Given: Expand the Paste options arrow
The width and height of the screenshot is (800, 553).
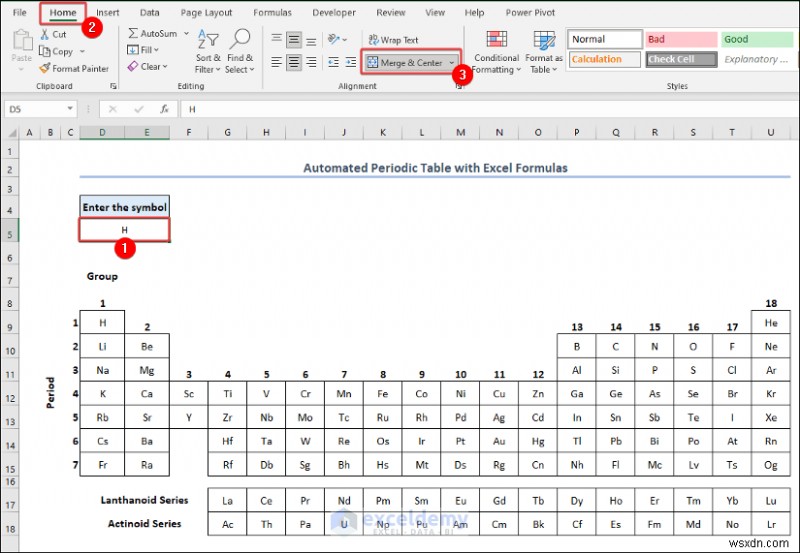Looking at the screenshot, I should (21, 69).
